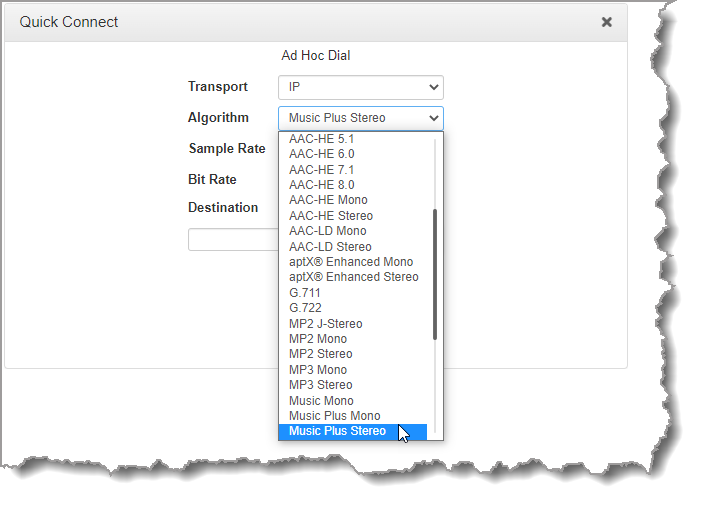Screen dimensions: 707x508
Task: Click the Destination input field
Action: pos(233,240)
